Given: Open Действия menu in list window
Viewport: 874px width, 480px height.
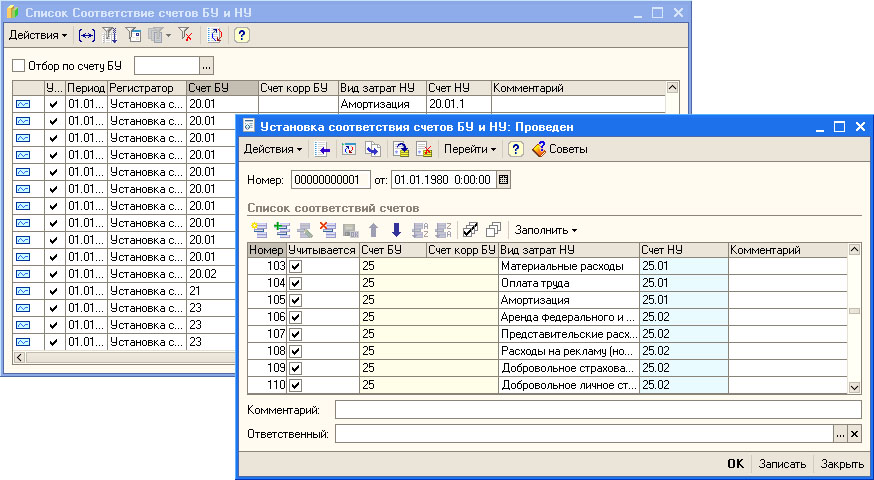Looking at the screenshot, I should (38, 35).
